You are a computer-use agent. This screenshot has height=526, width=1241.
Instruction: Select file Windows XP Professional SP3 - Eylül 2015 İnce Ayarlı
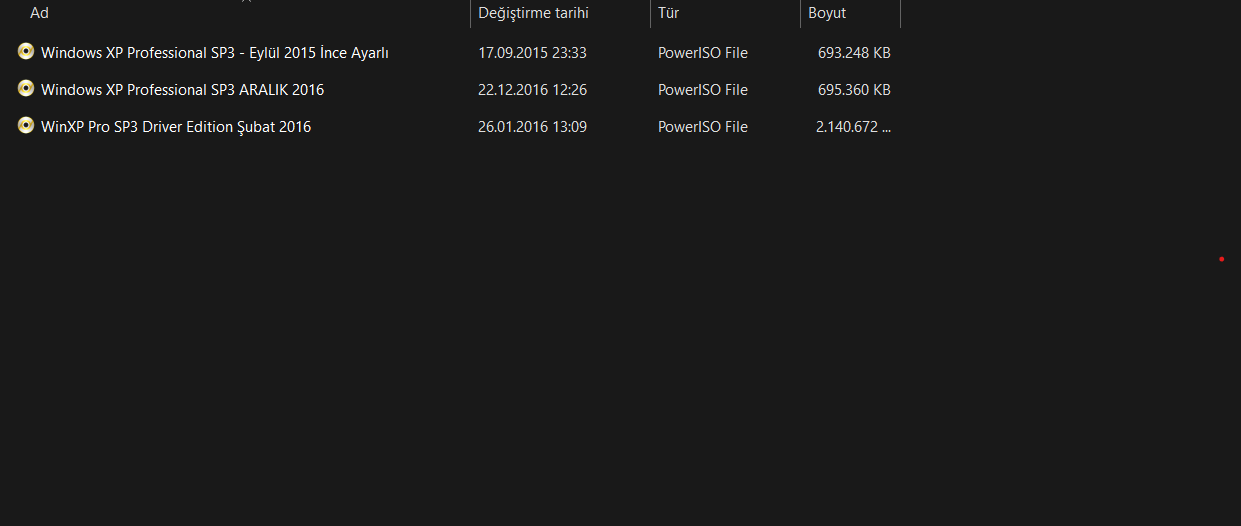(215, 53)
